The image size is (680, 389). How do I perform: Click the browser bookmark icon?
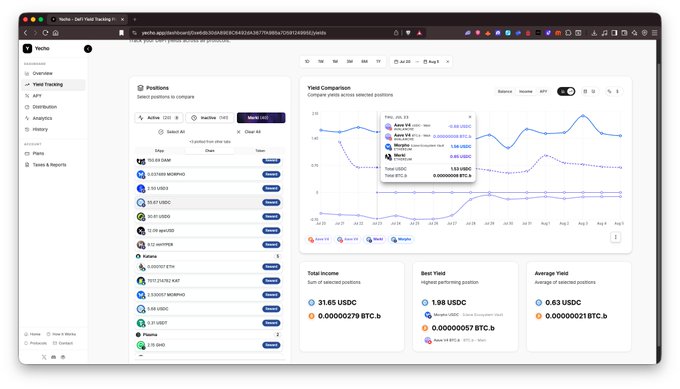pos(121,33)
